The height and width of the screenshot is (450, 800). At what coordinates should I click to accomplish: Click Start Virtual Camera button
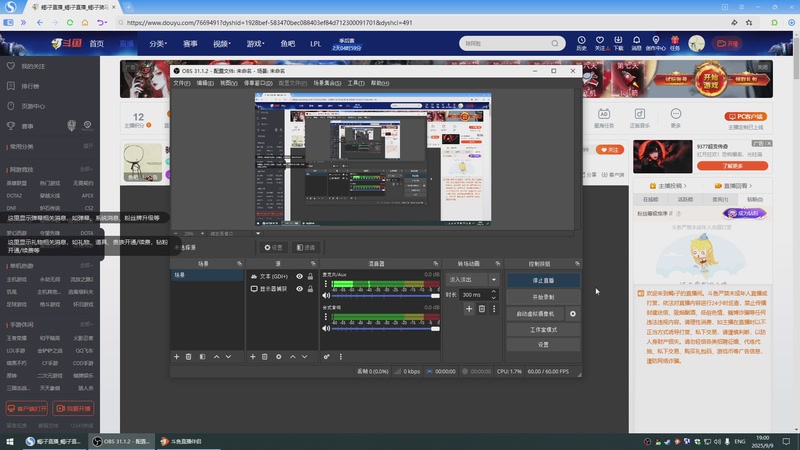click(x=535, y=314)
